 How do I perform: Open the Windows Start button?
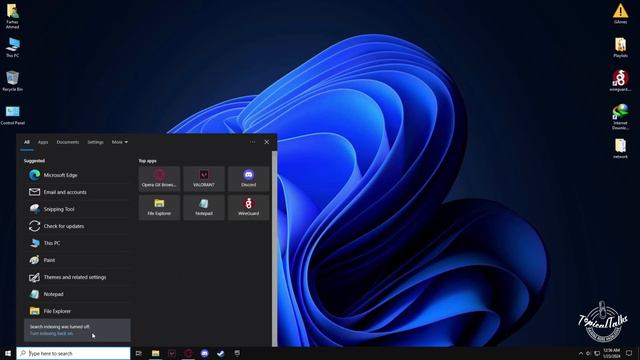[8, 353]
